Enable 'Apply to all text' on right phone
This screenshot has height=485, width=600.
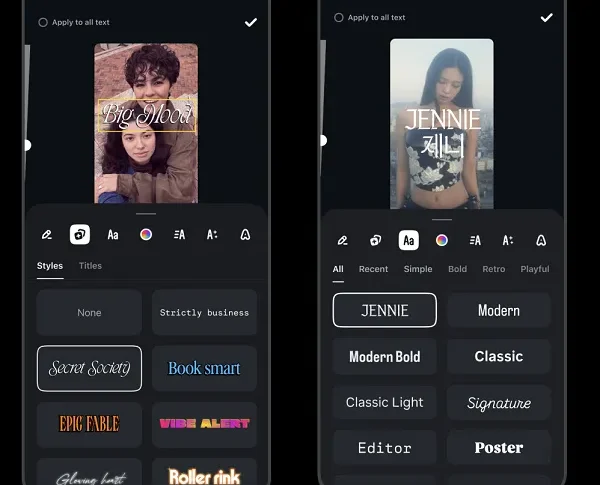pos(339,17)
